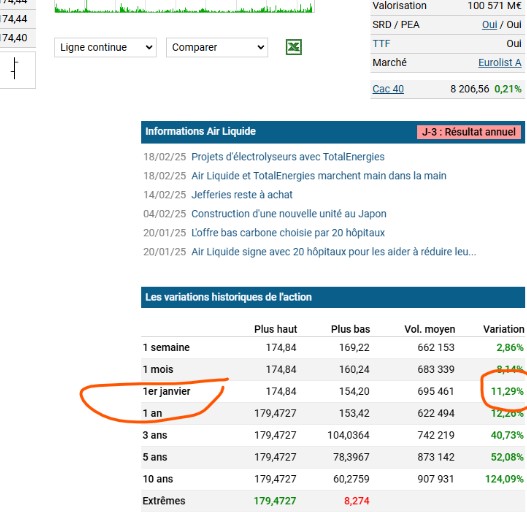This screenshot has width=527, height=512.
Task: Open the 'Comparer' dropdown
Action: pyautogui.click(x=217, y=47)
